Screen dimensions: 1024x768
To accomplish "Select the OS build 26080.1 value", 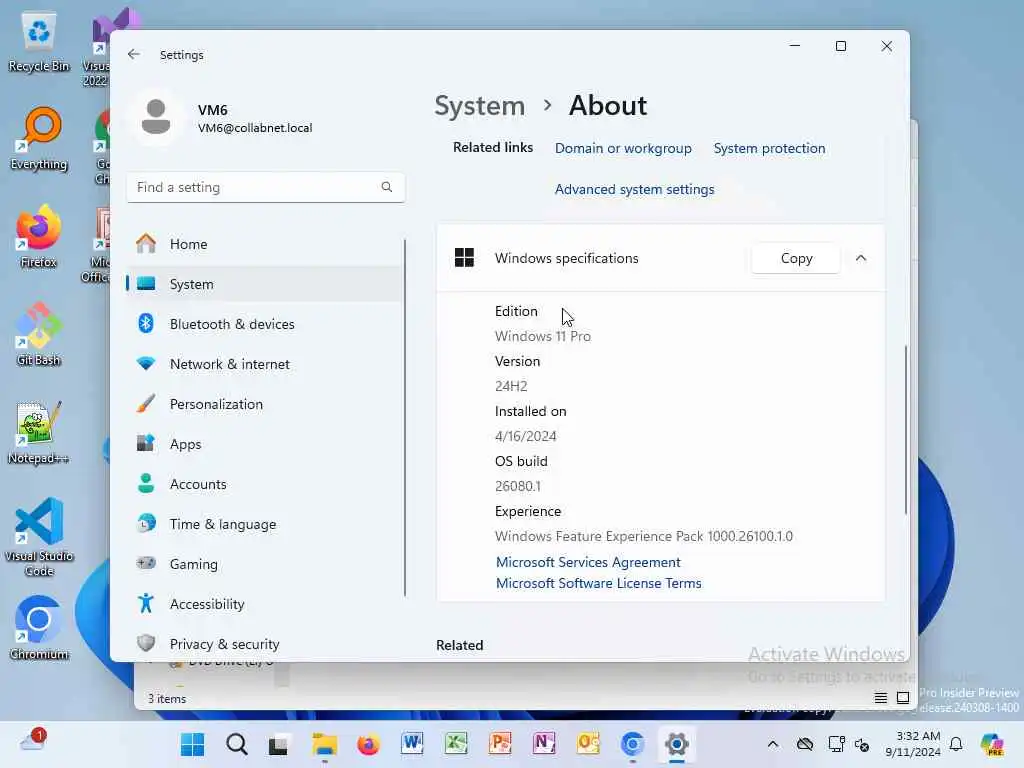I will [517, 487].
